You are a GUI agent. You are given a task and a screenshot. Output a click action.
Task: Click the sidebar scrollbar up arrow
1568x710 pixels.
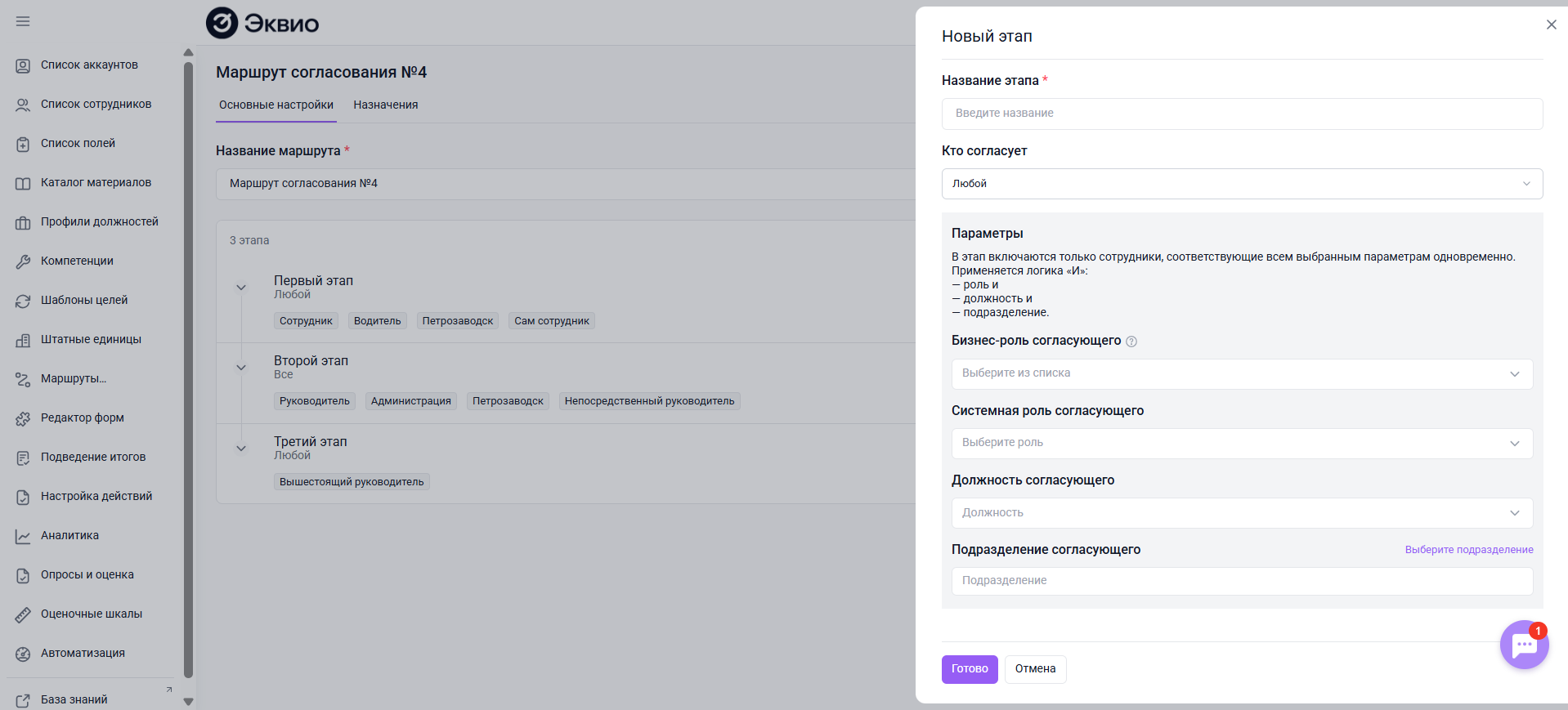click(188, 52)
